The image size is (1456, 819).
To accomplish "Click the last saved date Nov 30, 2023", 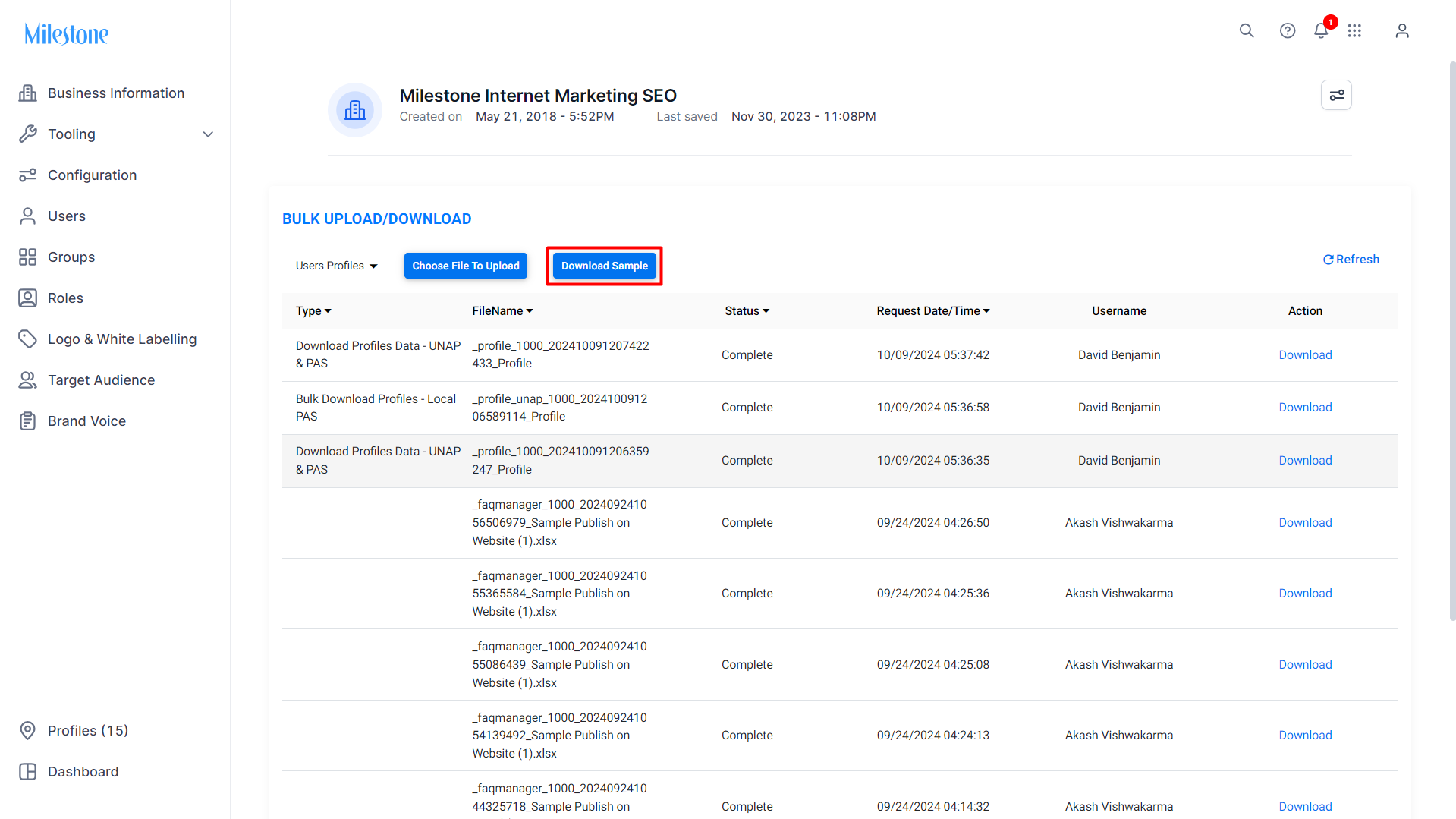I will click(x=803, y=116).
